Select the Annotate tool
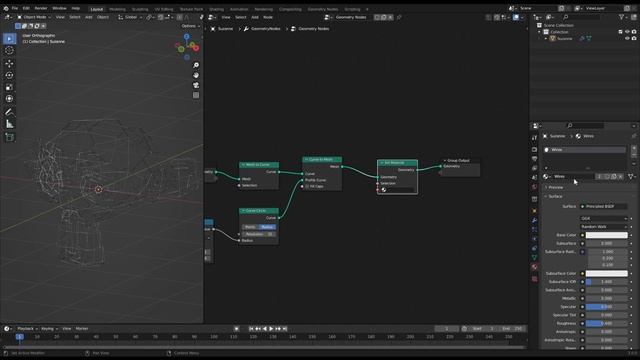The width and height of the screenshot is (640, 360). (x=9, y=112)
